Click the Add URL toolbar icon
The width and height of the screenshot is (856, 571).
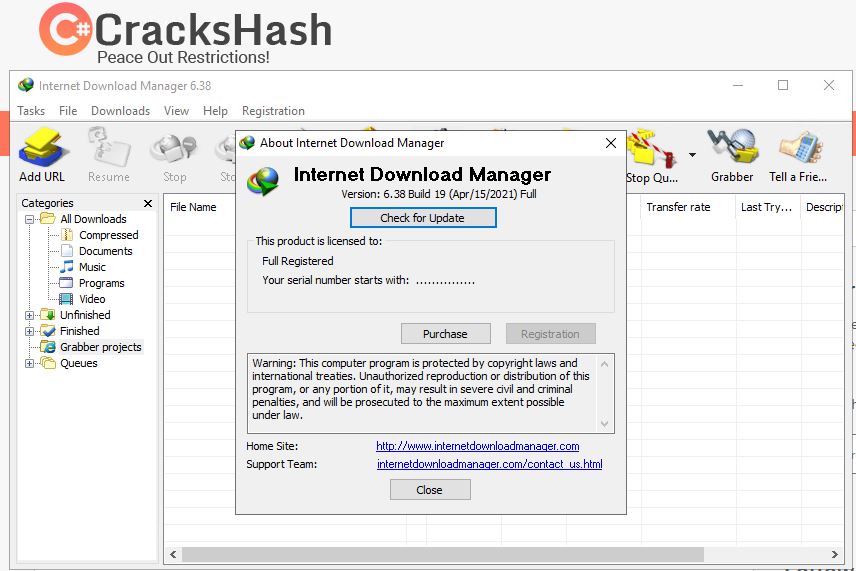(x=43, y=148)
